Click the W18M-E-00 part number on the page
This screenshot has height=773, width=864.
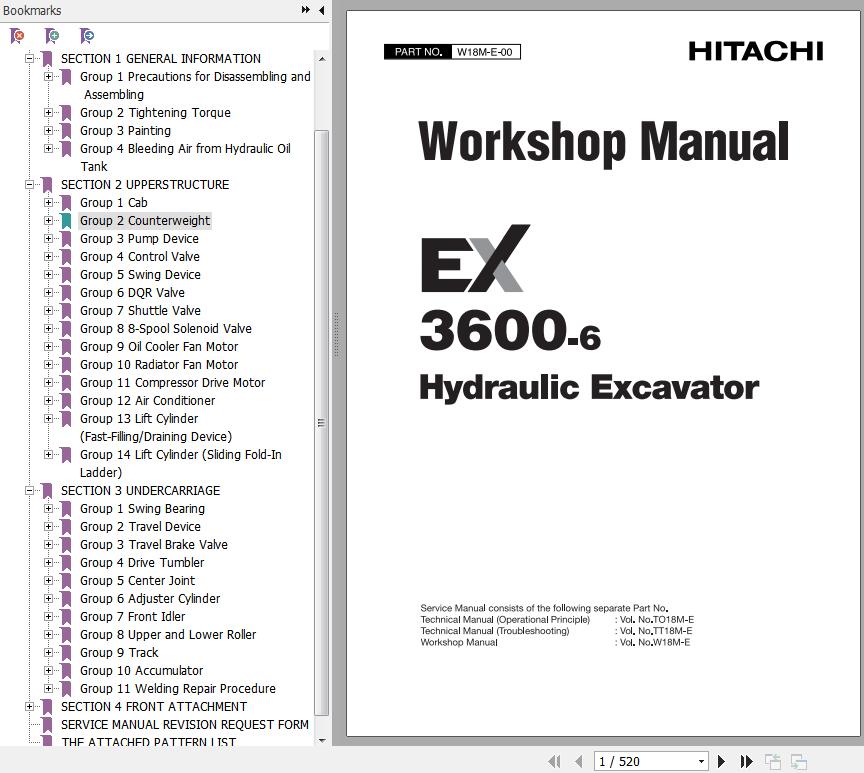485,52
